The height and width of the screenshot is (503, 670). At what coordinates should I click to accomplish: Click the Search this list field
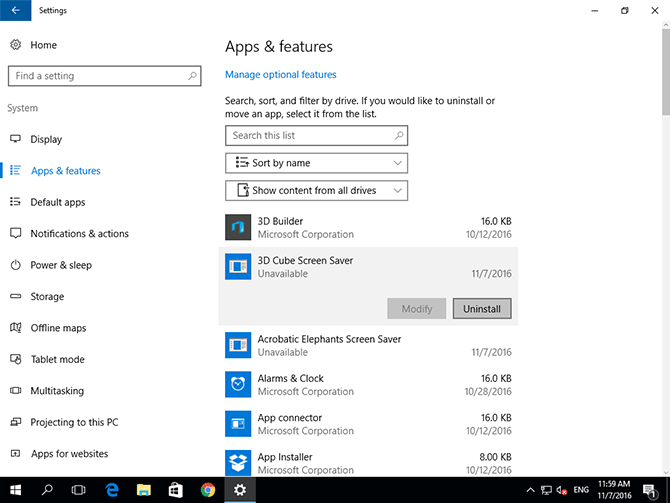[x=317, y=135]
